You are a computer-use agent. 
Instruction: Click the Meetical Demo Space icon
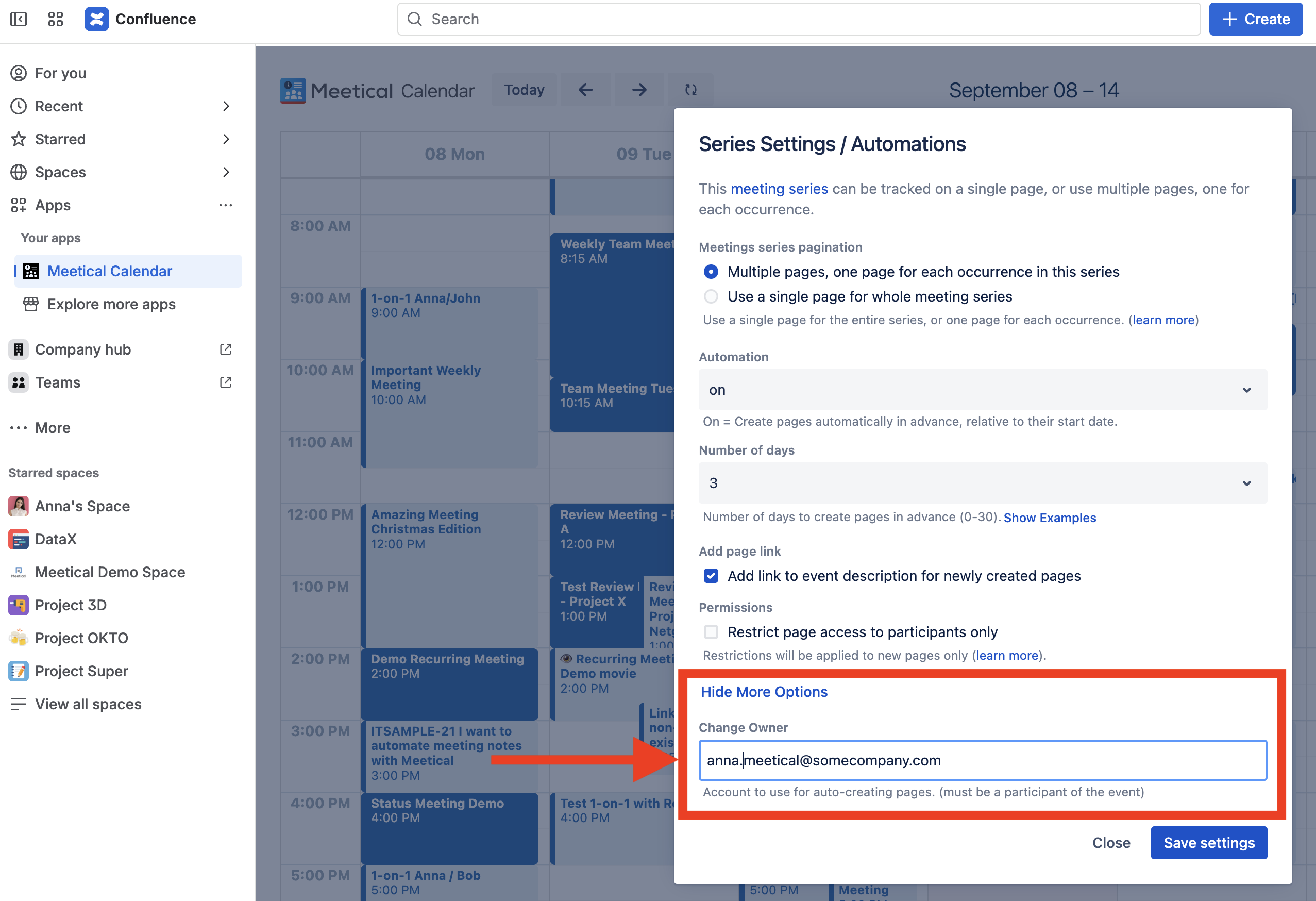pyautogui.click(x=18, y=572)
